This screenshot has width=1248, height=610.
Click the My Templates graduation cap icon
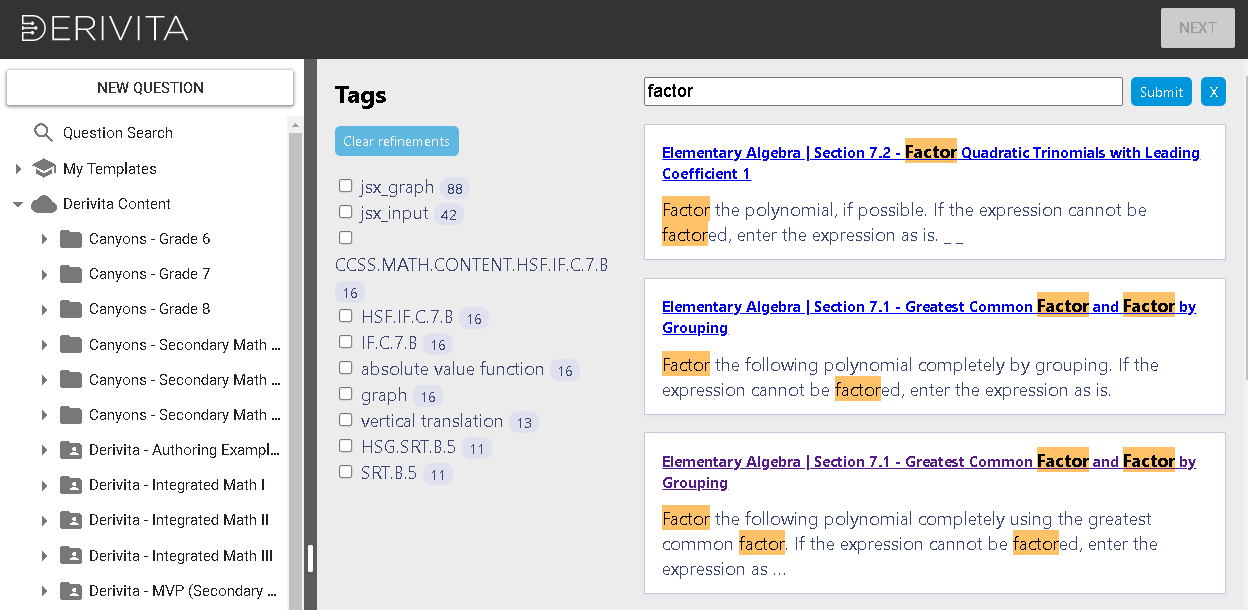(44, 169)
